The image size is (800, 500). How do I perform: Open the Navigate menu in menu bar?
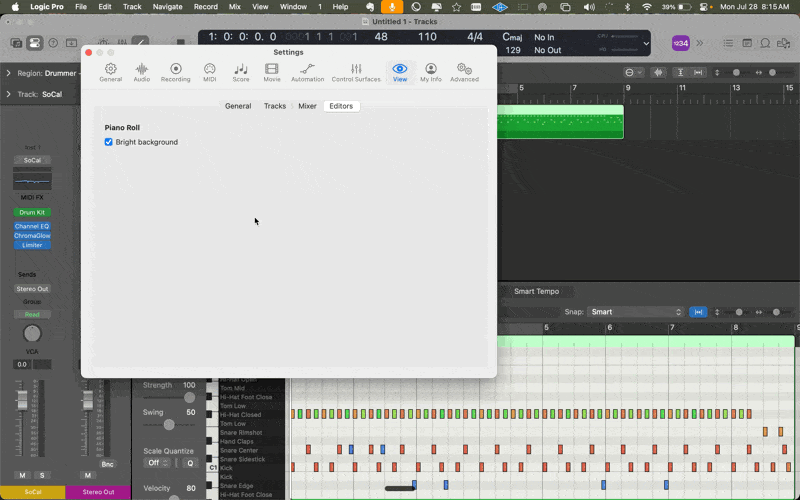click(167, 7)
